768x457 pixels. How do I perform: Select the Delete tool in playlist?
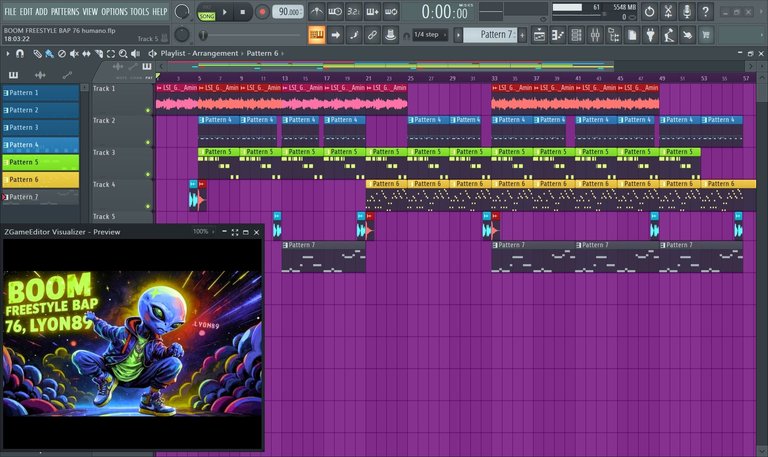click(62, 53)
